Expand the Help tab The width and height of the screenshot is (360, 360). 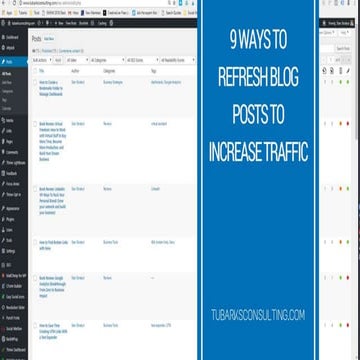344,33
